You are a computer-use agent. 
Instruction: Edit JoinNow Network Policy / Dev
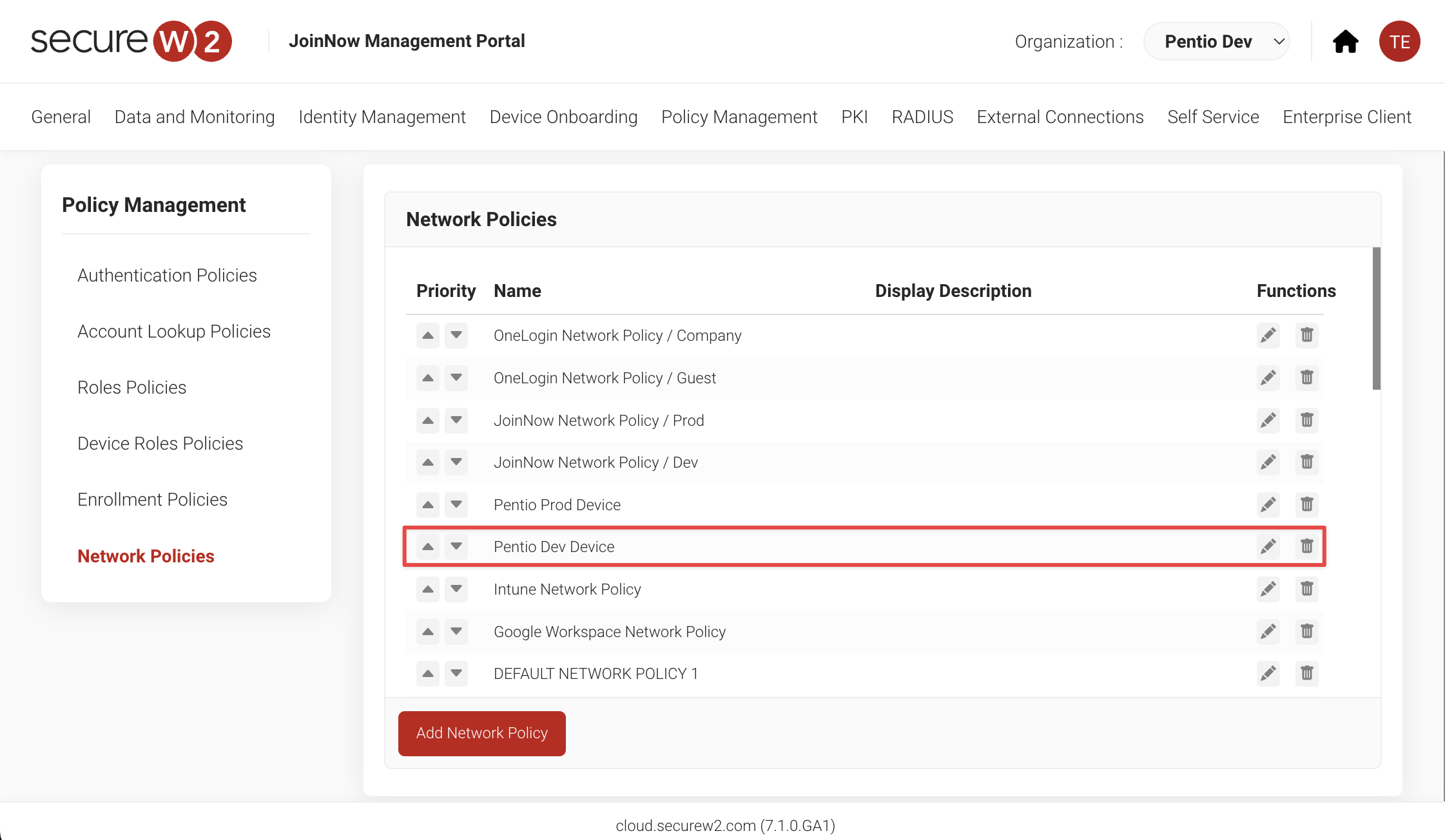tap(1268, 462)
